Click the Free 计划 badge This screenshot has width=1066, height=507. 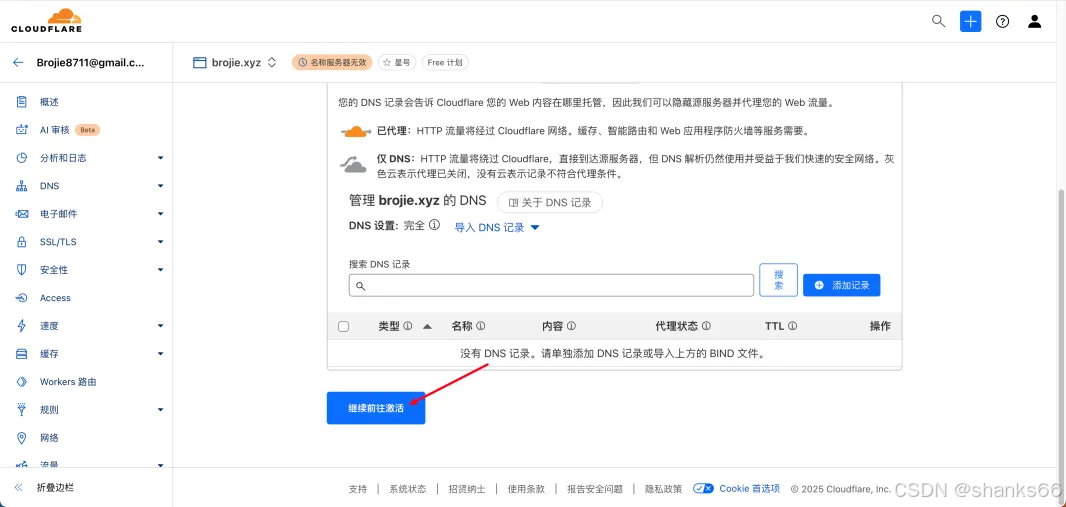445,63
